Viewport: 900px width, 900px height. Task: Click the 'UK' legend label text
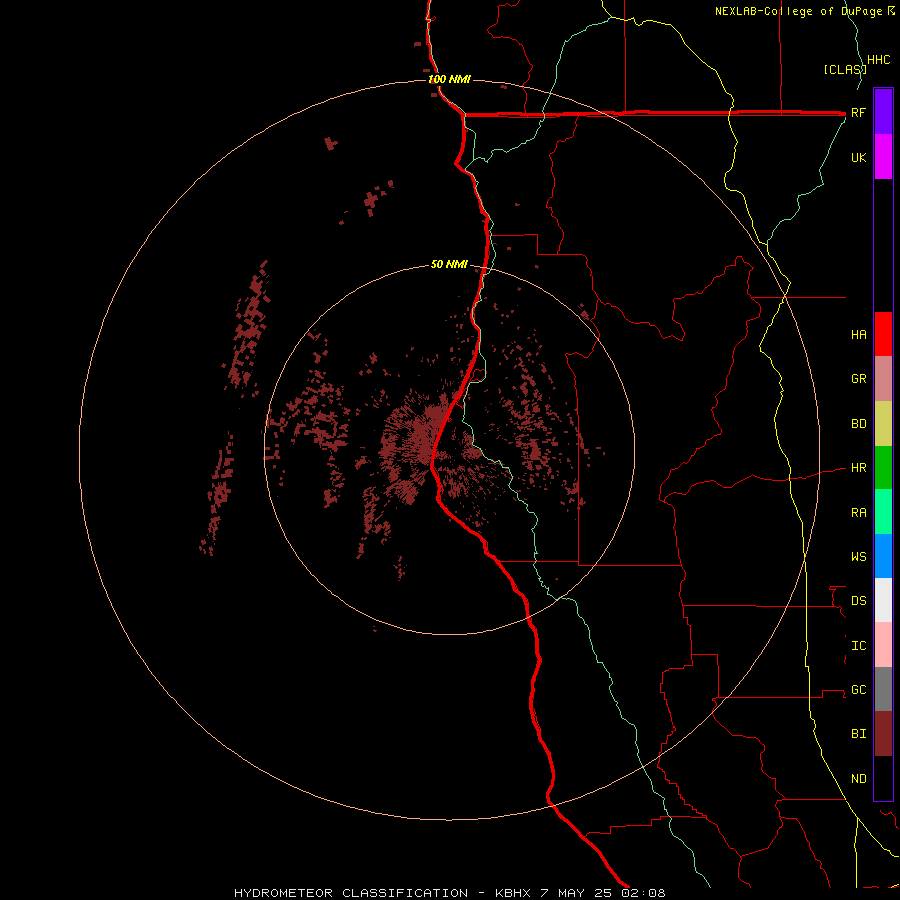click(858, 158)
